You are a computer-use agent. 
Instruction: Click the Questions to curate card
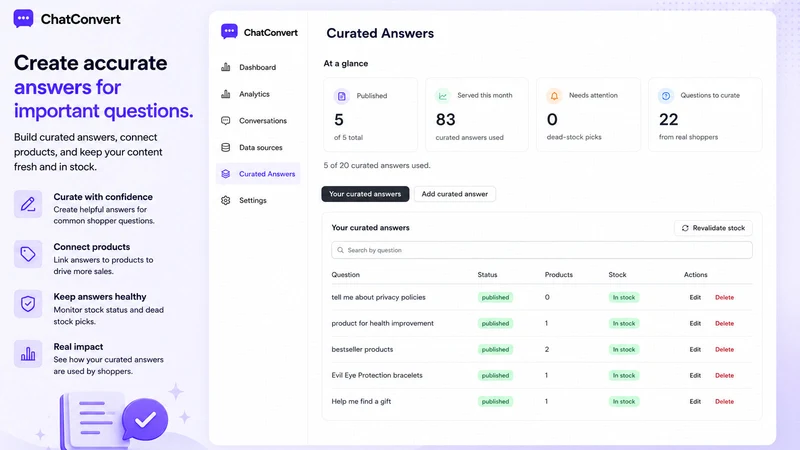[705, 115]
